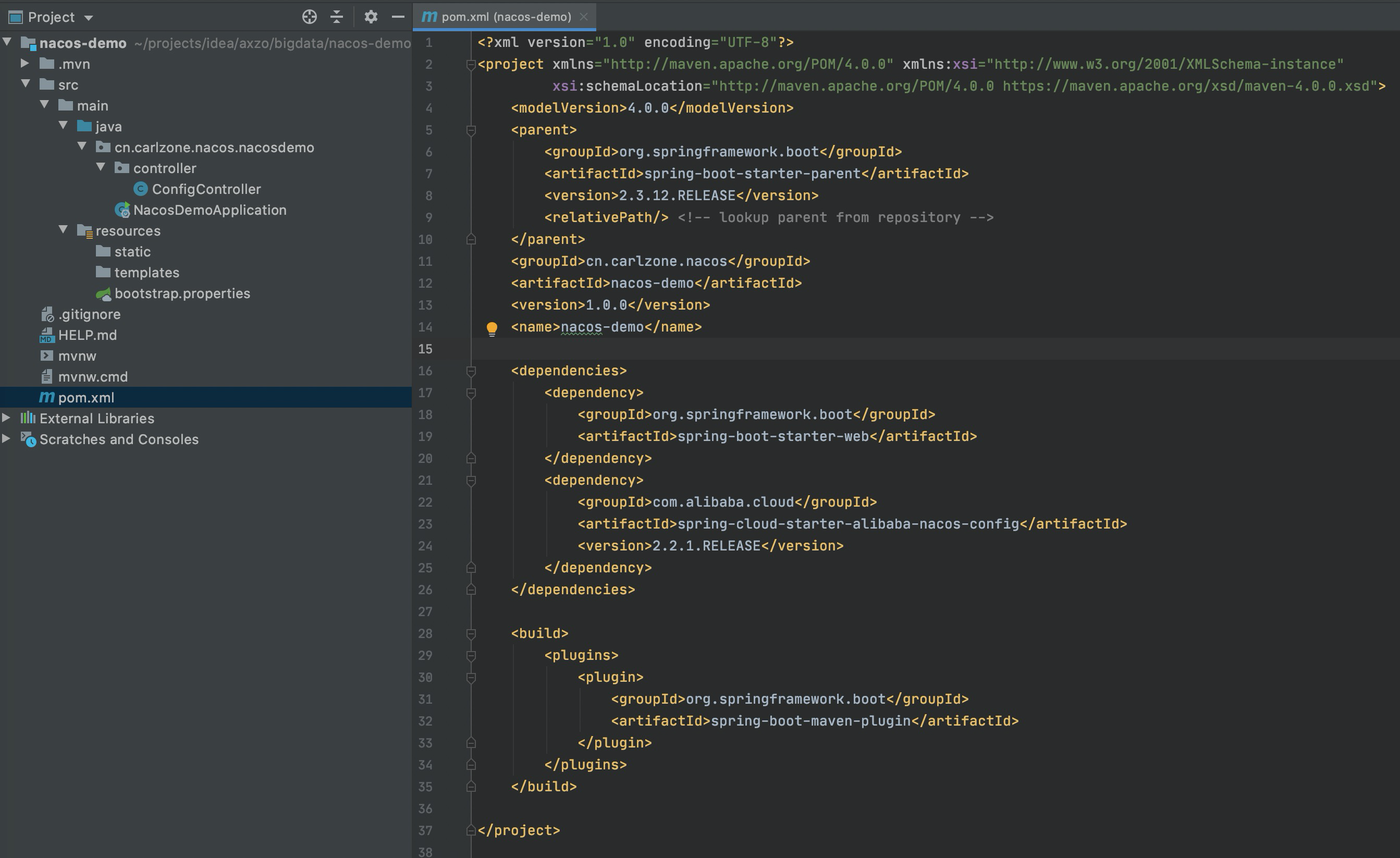Collapse the src folder arrow
Screen dimensions: 1400x858
click(x=26, y=83)
